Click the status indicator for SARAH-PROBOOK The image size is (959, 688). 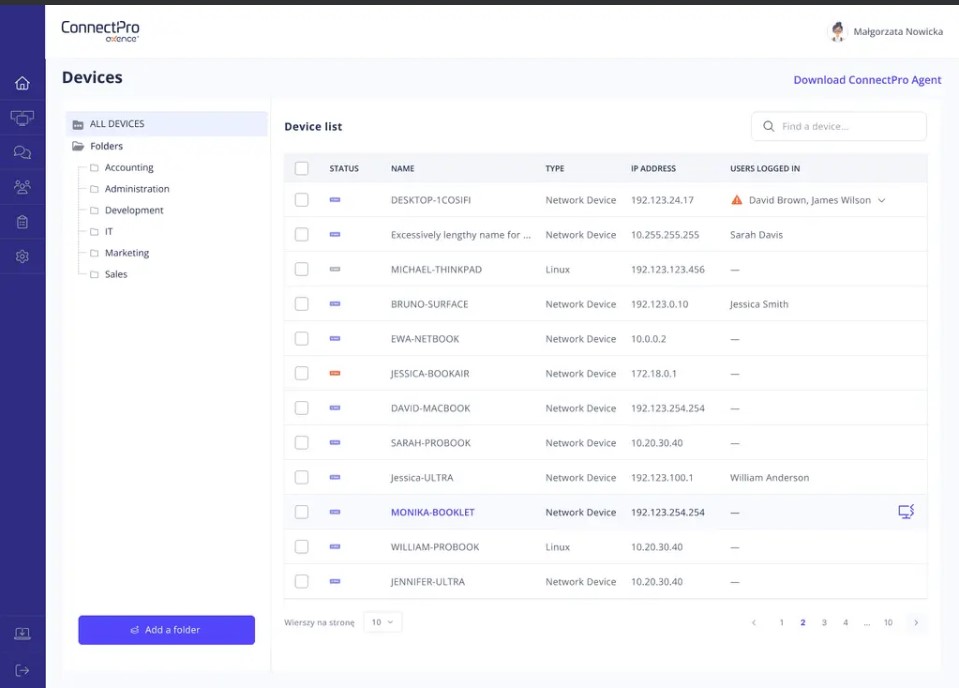[335, 442]
